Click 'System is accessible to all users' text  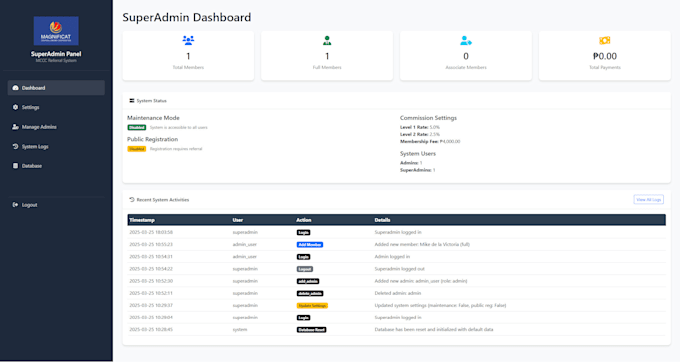(x=179, y=127)
